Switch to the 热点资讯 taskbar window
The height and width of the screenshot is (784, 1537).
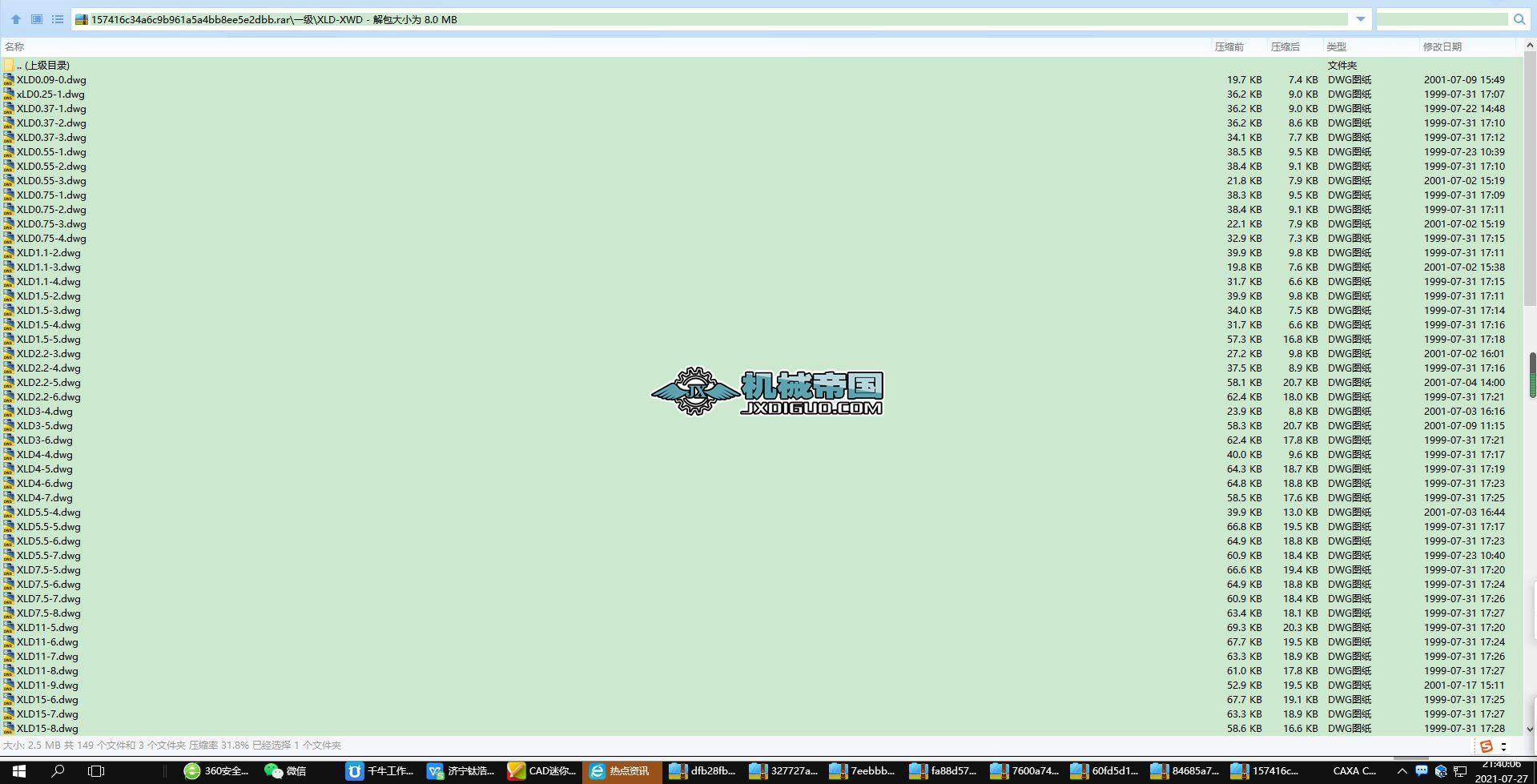pyautogui.click(x=622, y=770)
